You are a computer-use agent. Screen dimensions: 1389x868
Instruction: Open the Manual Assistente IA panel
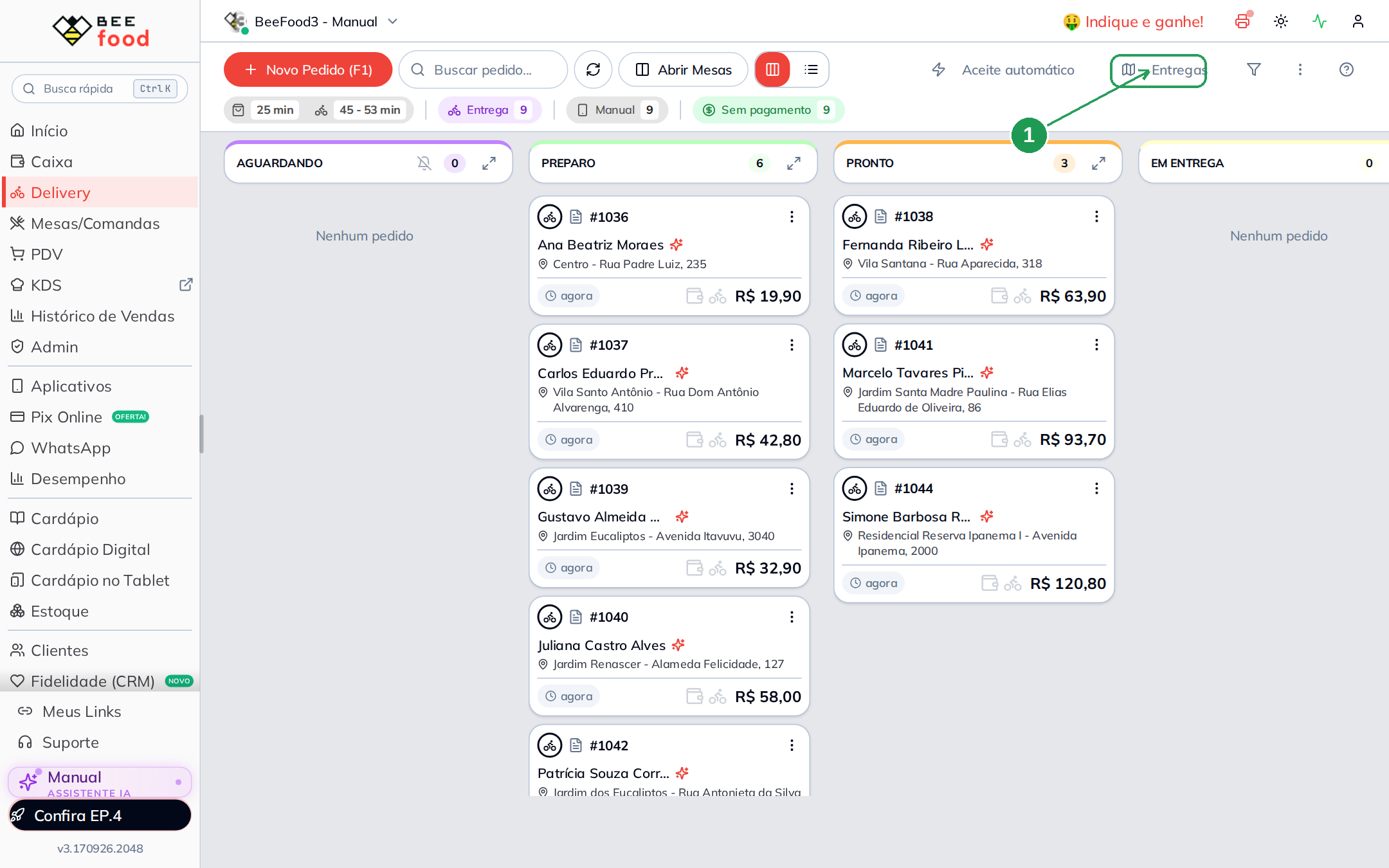click(100, 782)
